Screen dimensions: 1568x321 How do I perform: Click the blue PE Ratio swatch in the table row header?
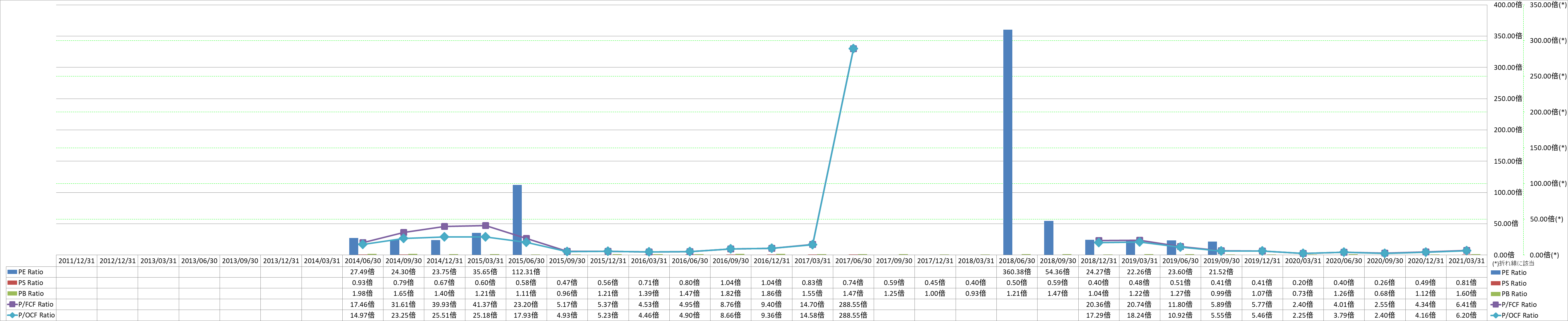click(x=12, y=272)
